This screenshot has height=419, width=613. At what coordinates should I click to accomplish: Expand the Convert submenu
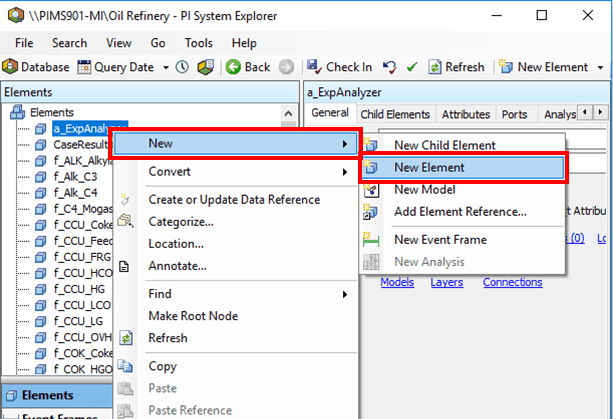(344, 172)
